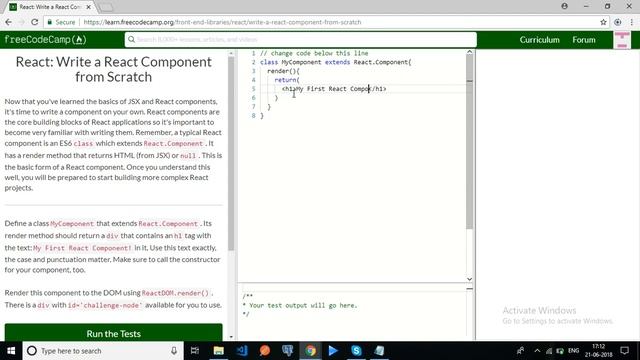This screenshot has width=640, height=360.
Task: Open the user profile avatar in navbar
Action: 622,40
